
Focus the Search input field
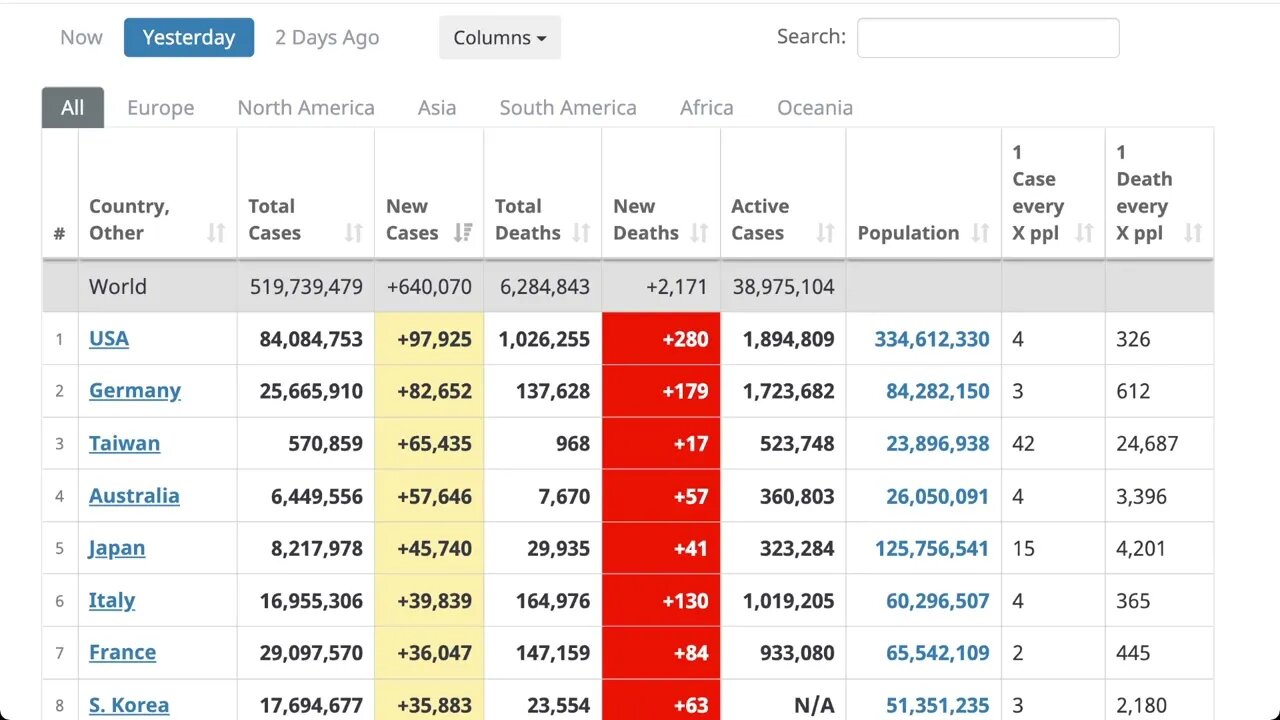click(x=988, y=38)
